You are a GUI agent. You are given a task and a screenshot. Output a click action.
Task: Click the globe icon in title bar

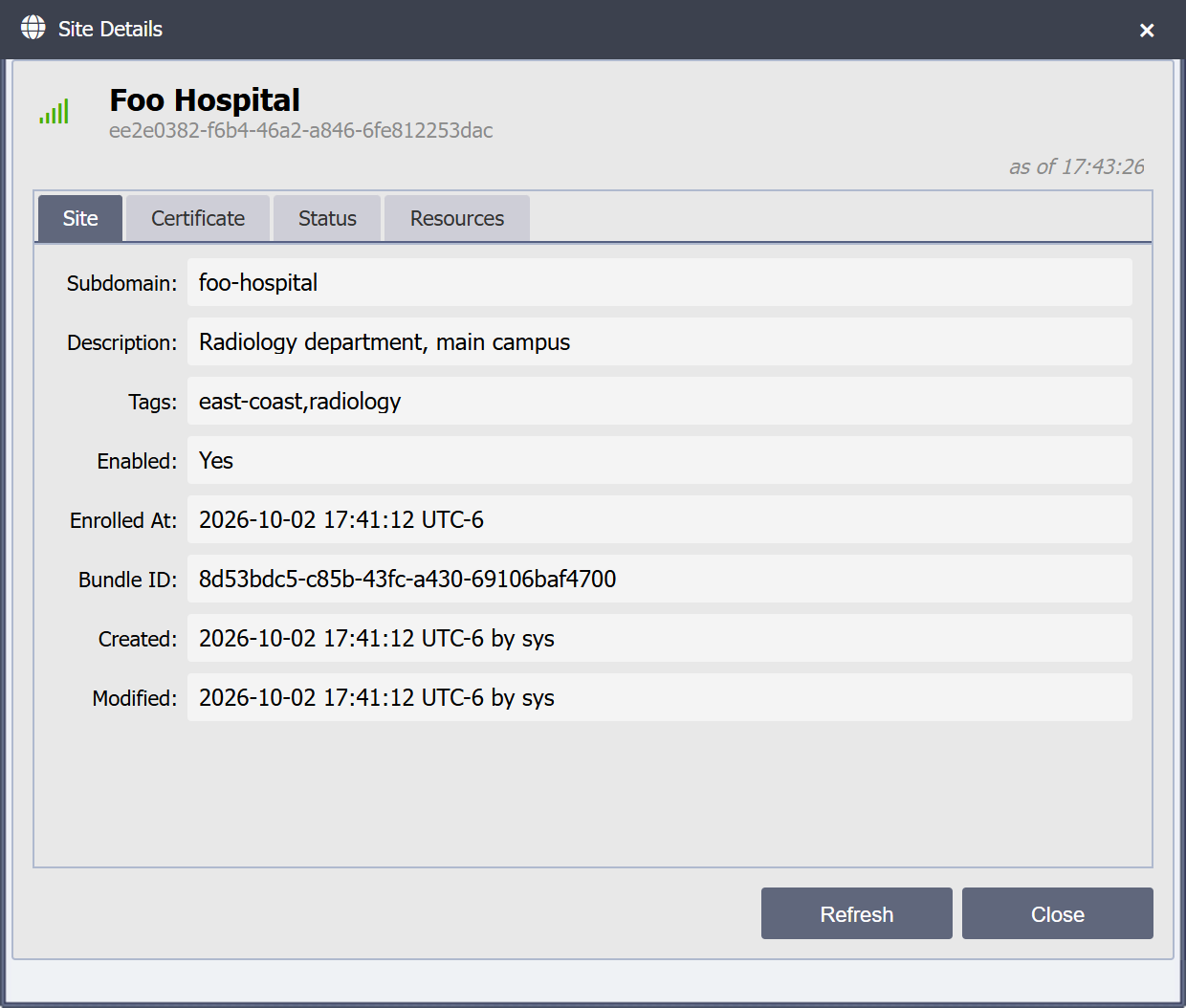coord(33,28)
